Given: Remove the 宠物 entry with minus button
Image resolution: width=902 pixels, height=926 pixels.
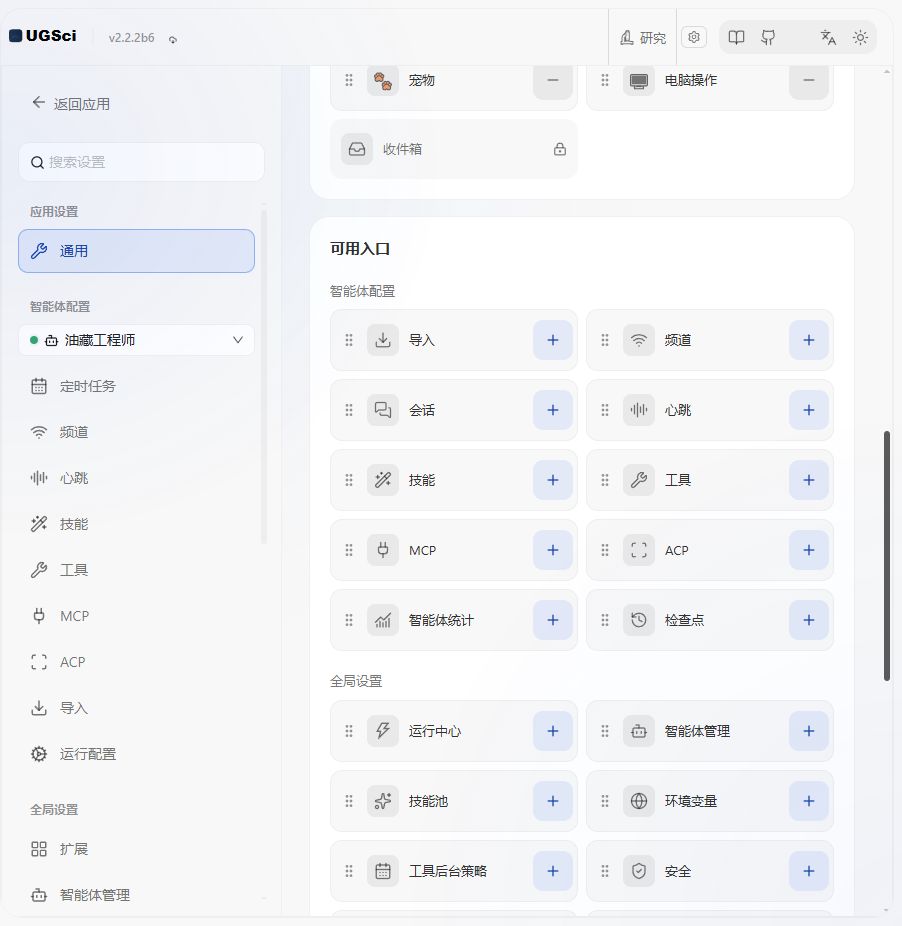Looking at the screenshot, I should click(x=553, y=80).
